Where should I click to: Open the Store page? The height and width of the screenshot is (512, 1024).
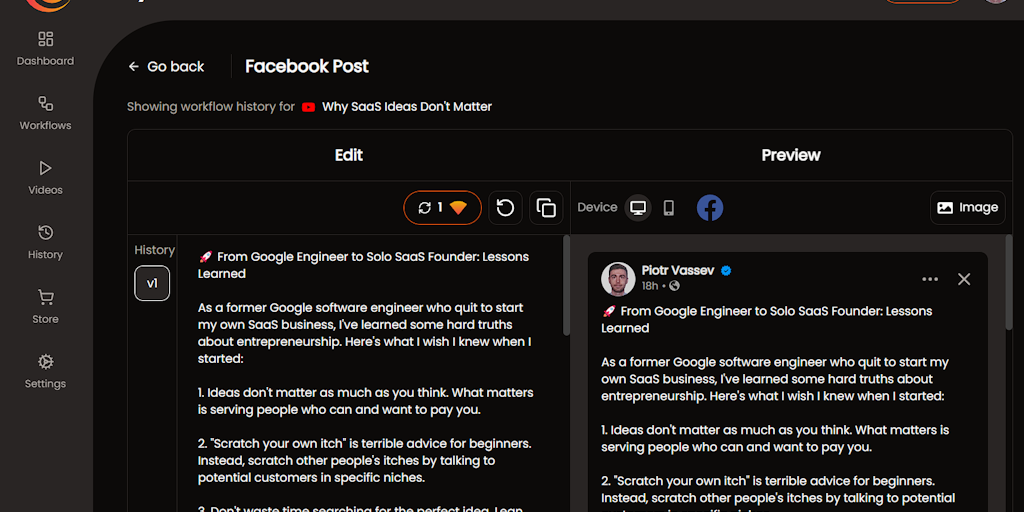pyautogui.click(x=45, y=308)
